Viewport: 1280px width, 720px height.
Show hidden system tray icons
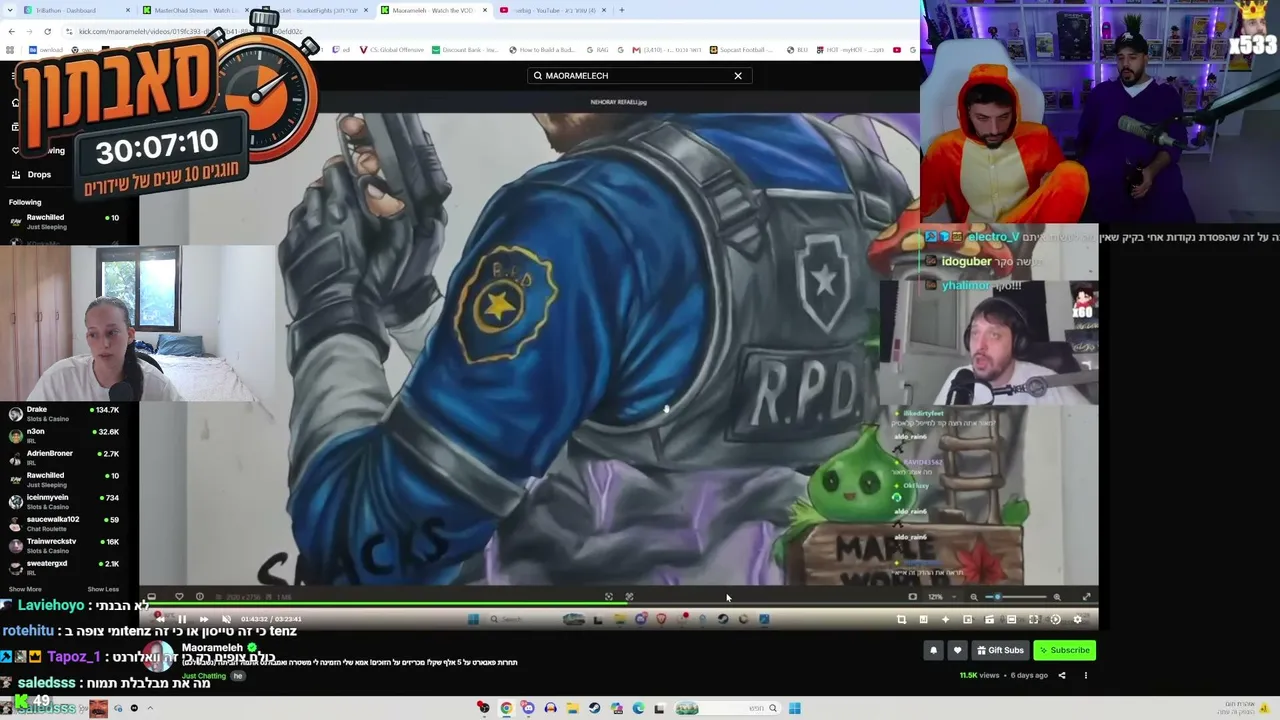(x=150, y=709)
